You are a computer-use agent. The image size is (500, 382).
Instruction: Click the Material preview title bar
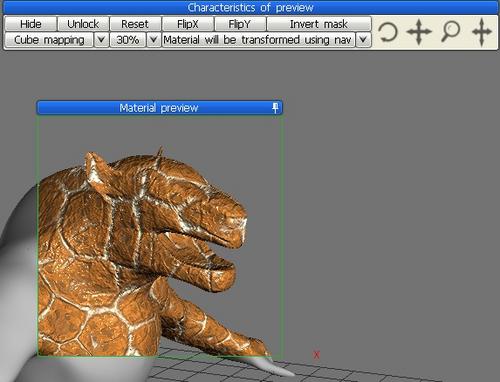coord(159,108)
